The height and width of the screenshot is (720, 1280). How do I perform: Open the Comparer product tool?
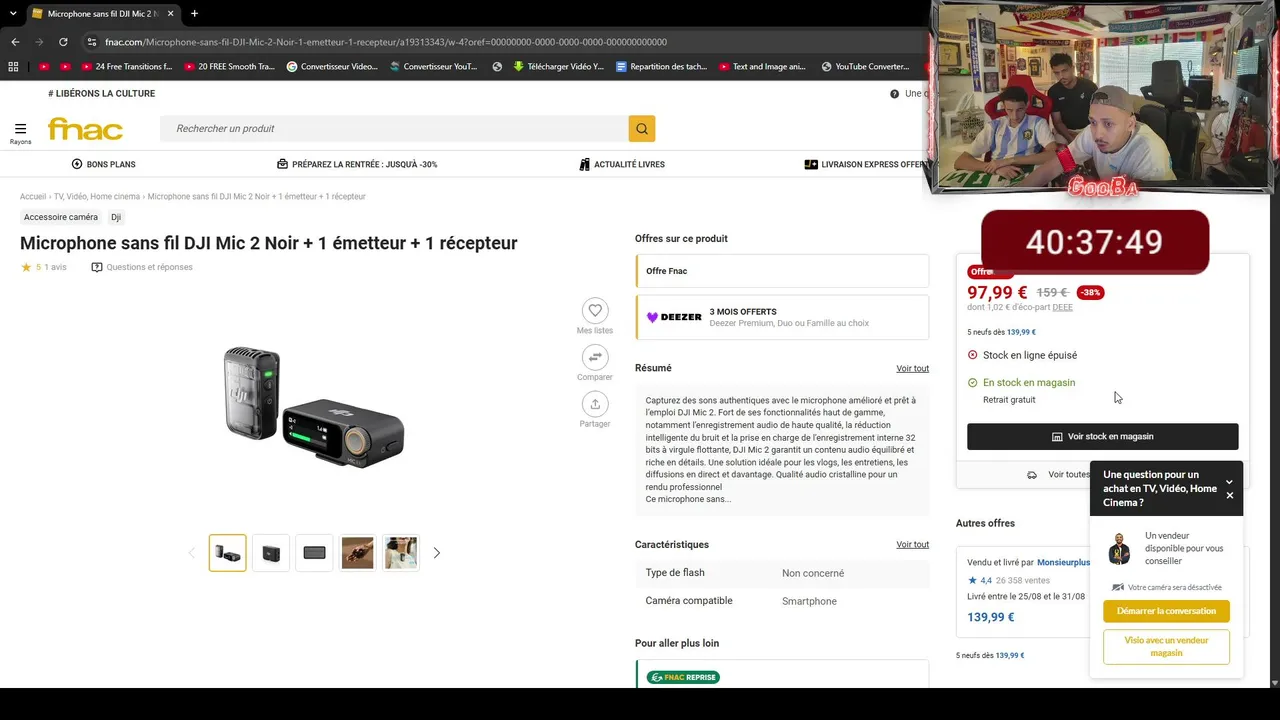point(595,357)
